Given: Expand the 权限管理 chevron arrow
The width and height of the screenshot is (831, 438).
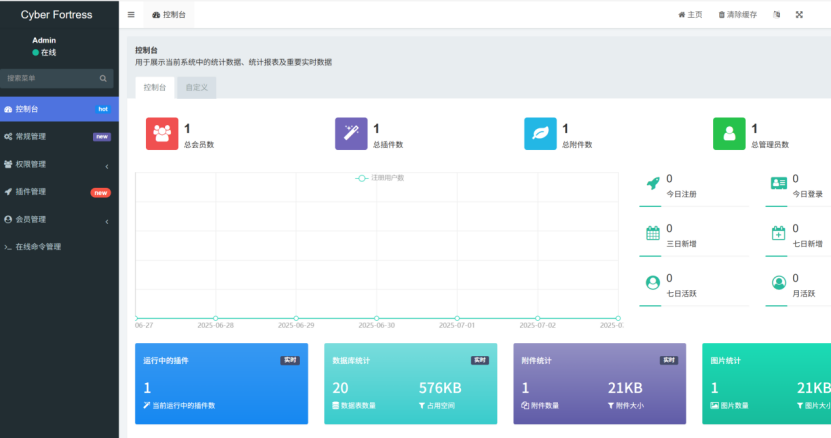Looking at the screenshot, I should pos(107,166).
